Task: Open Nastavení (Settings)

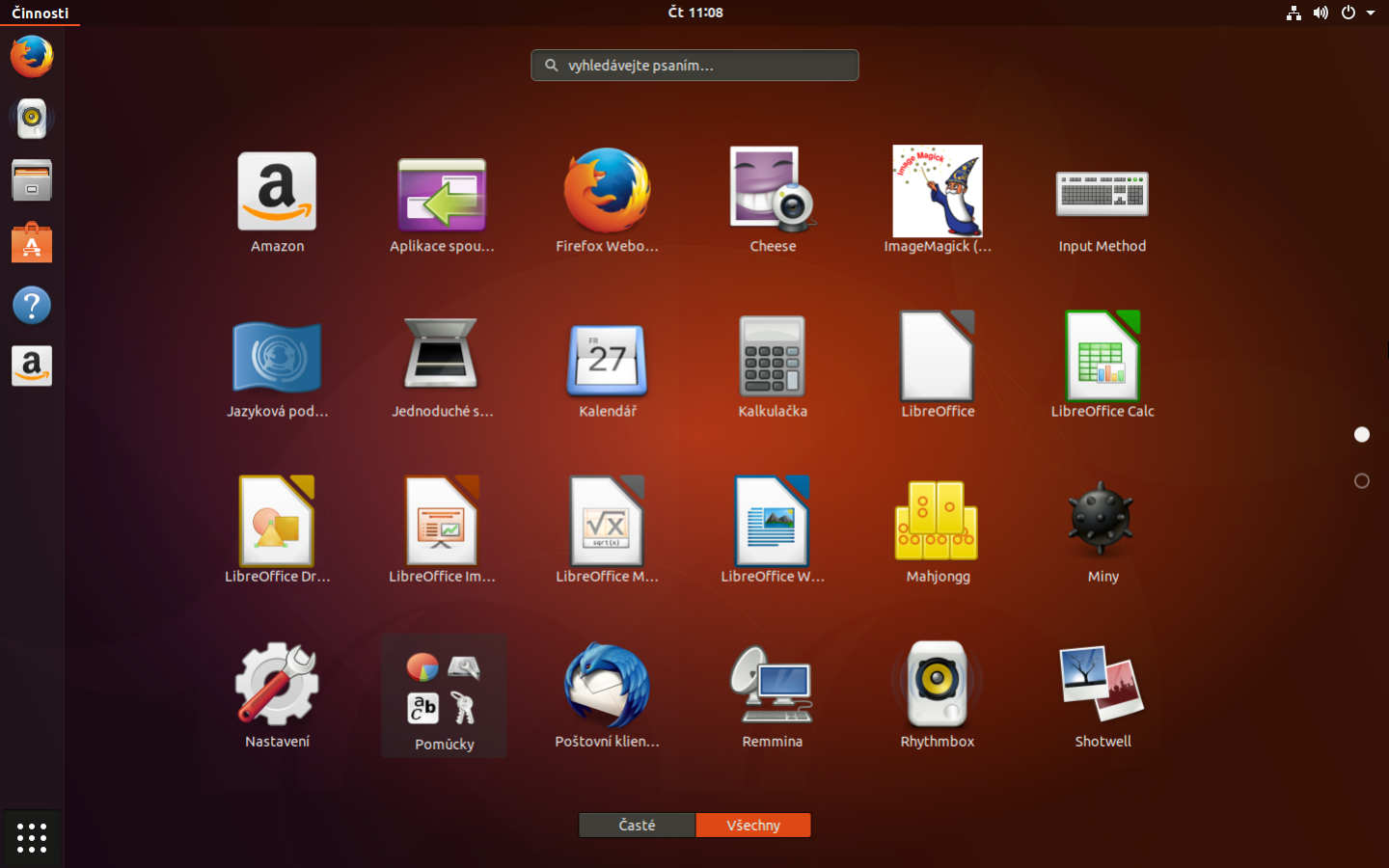Action: click(x=277, y=694)
